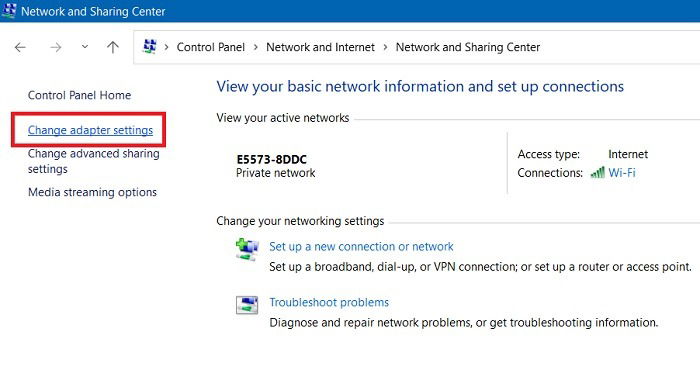The width and height of the screenshot is (700, 387).
Task: Click the Control Panel icon in address bar
Action: click(x=150, y=46)
